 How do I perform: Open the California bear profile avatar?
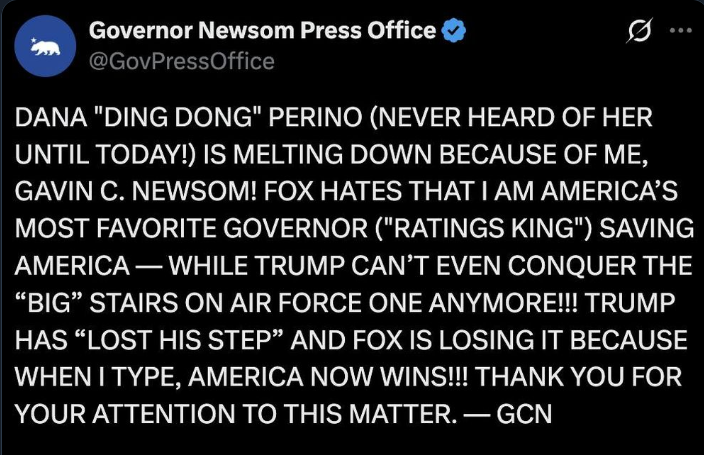[45, 46]
